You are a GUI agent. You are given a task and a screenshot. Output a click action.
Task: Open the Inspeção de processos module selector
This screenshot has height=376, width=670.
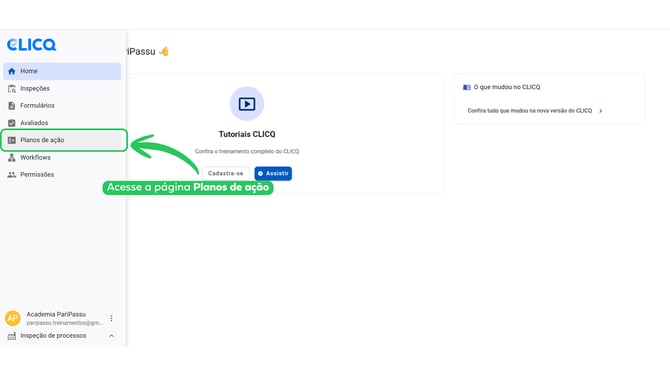[61, 336]
